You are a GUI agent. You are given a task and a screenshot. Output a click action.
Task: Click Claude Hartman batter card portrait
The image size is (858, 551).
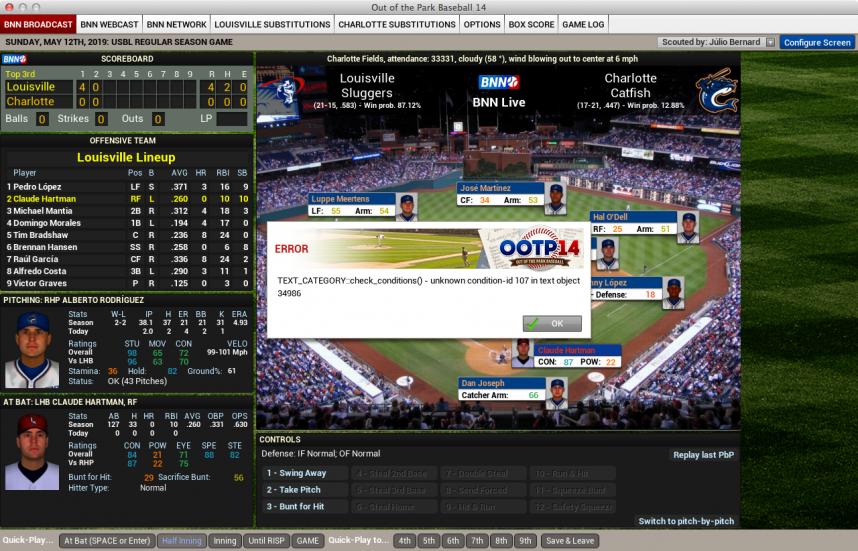click(x=523, y=353)
